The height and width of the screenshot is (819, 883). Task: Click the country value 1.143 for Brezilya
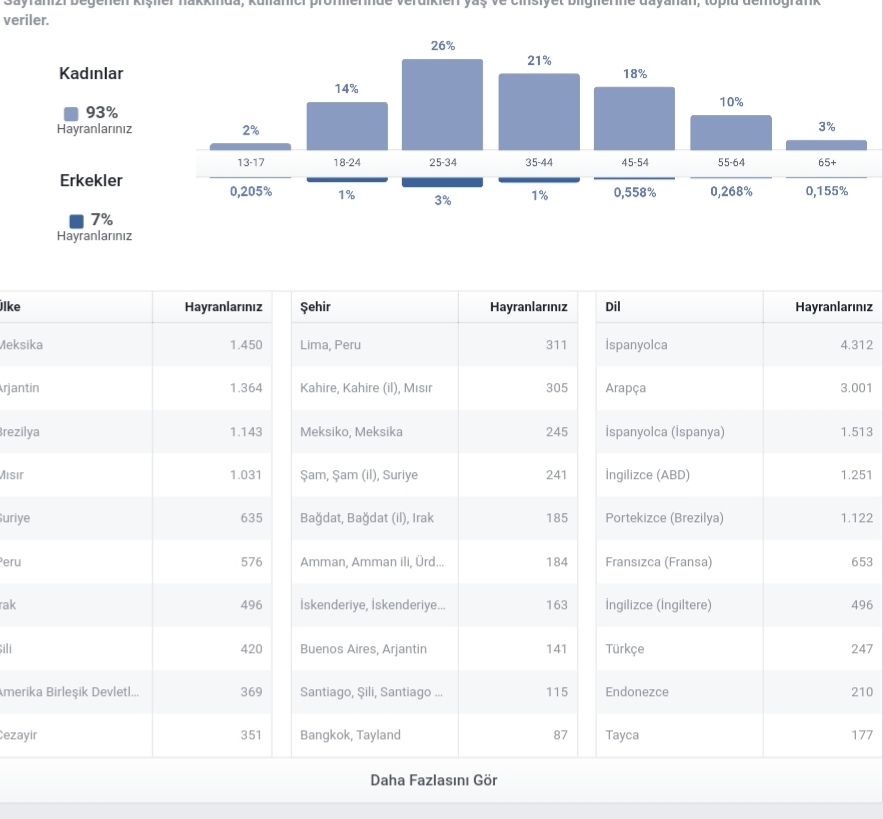246,431
